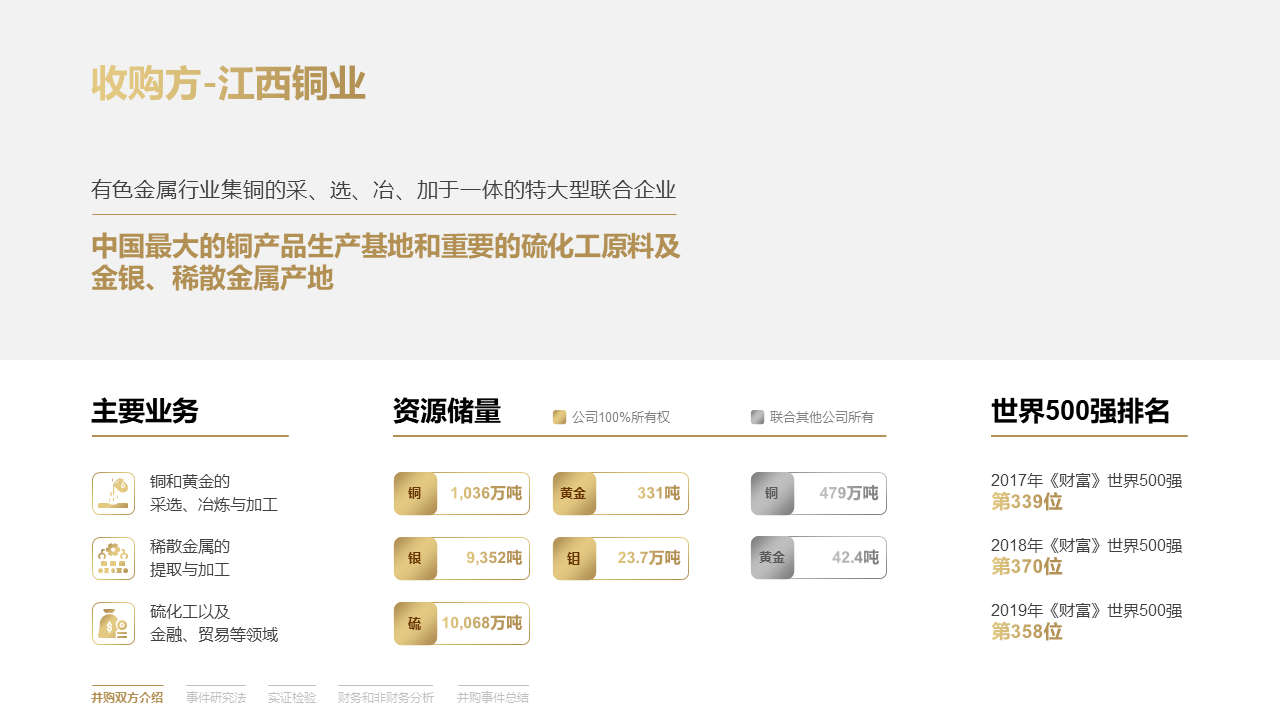Click the copper smelting icon beside 铜和黄金的
The height and width of the screenshot is (720, 1280).
click(x=113, y=494)
